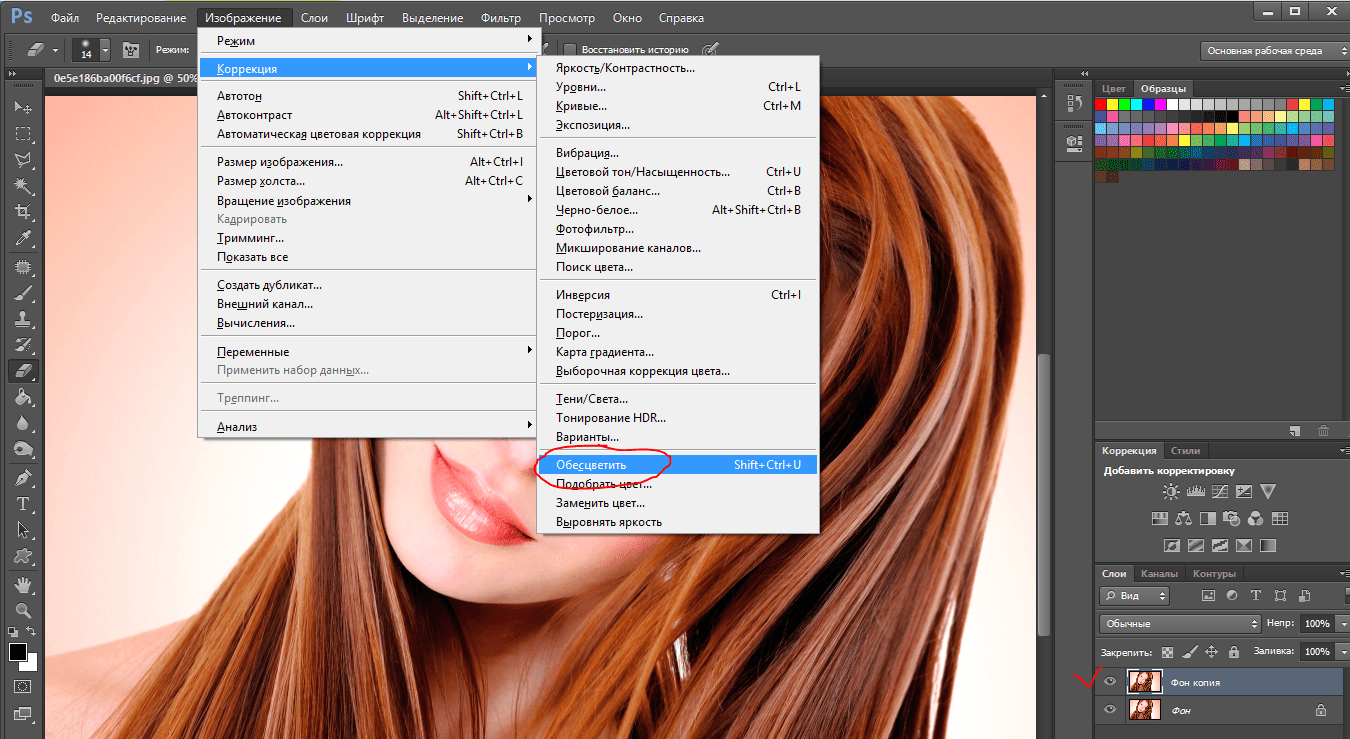Choose the Pen tool
Image resolution: width=1350 pixels, height=739 pixels.
point(22,478)
